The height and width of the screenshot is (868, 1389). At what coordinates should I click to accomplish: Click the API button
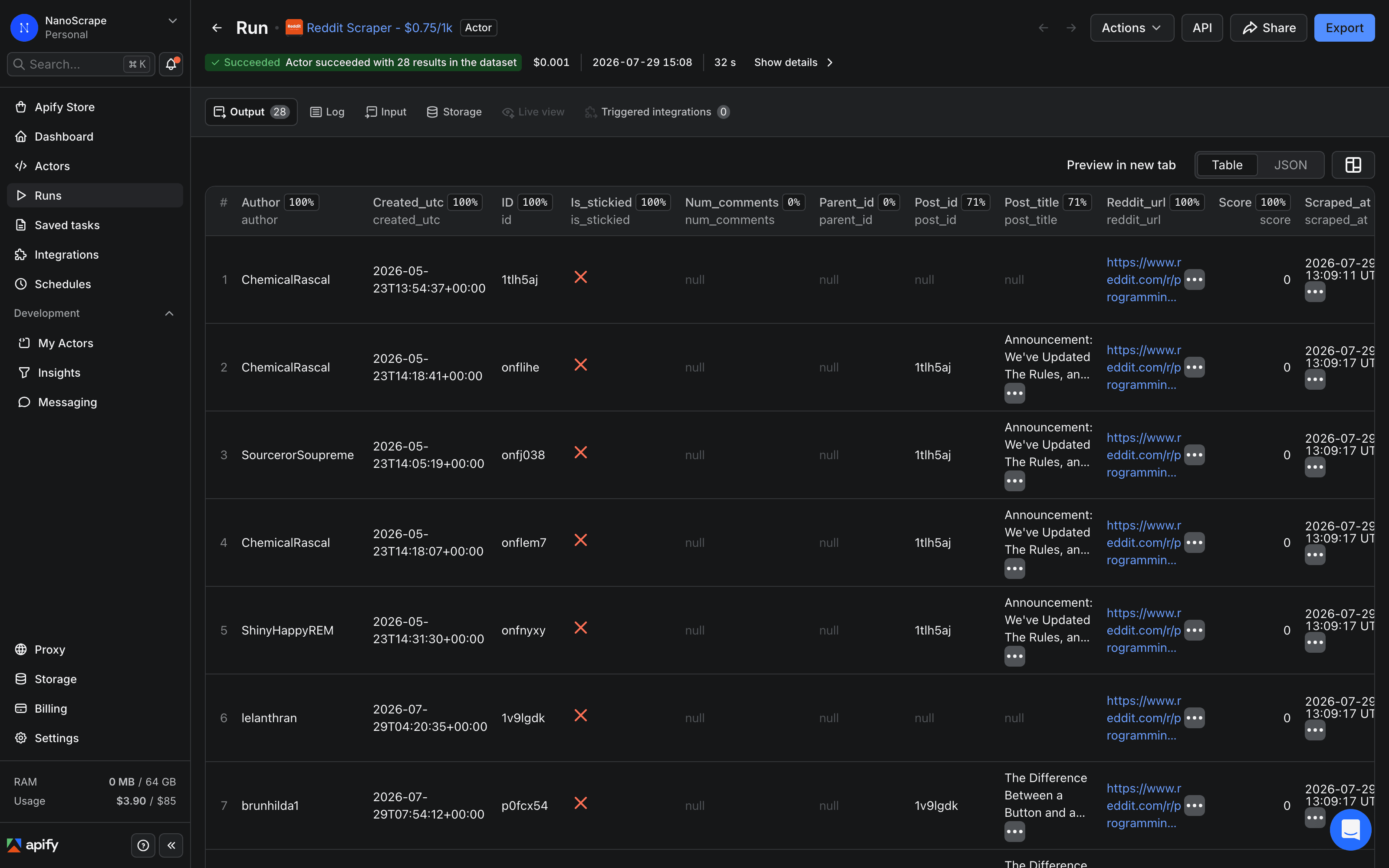1202,27
